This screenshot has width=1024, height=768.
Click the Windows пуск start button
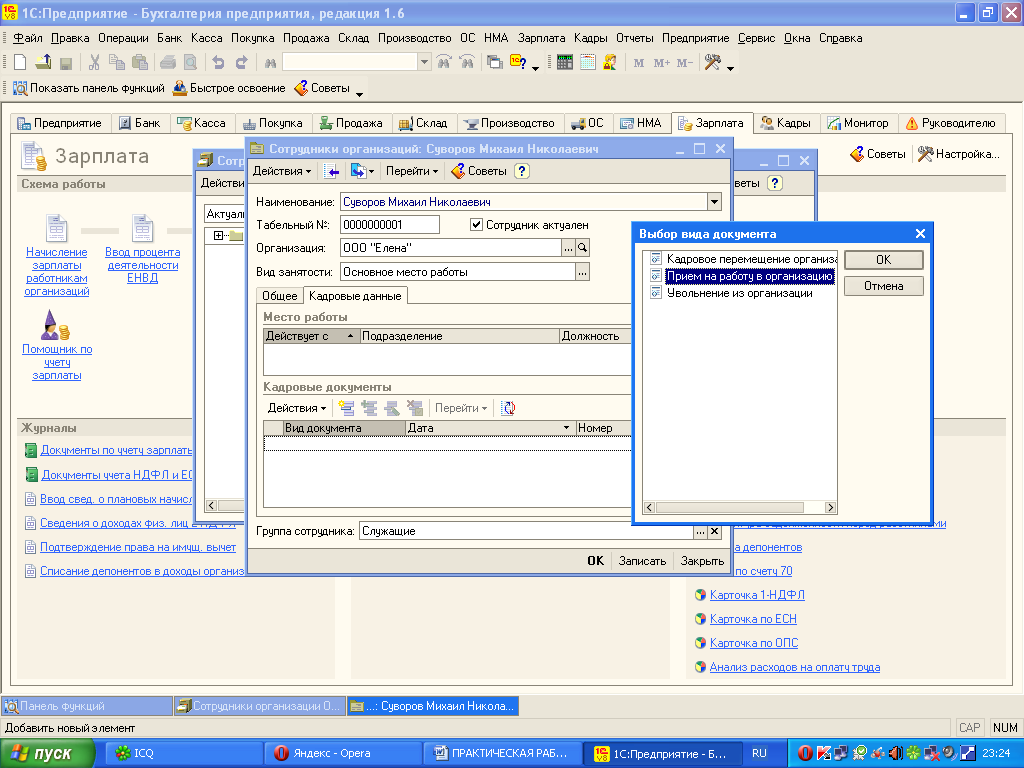(47, 754)
